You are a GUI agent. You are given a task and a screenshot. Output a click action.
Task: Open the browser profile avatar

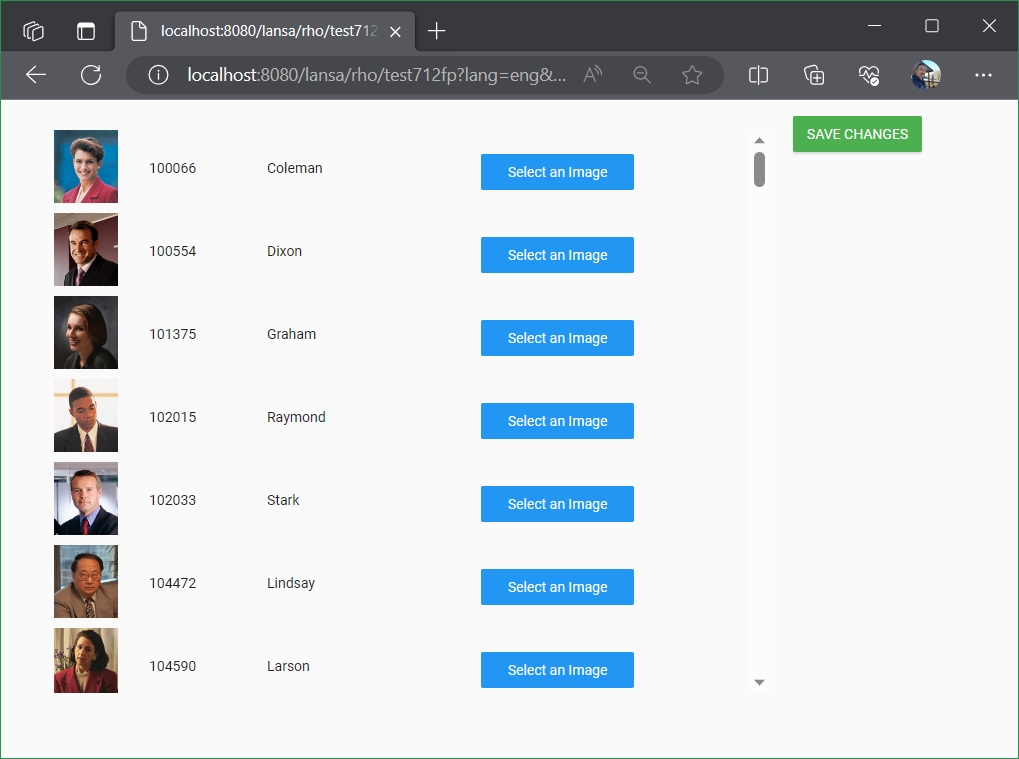(x=926, y=75)
